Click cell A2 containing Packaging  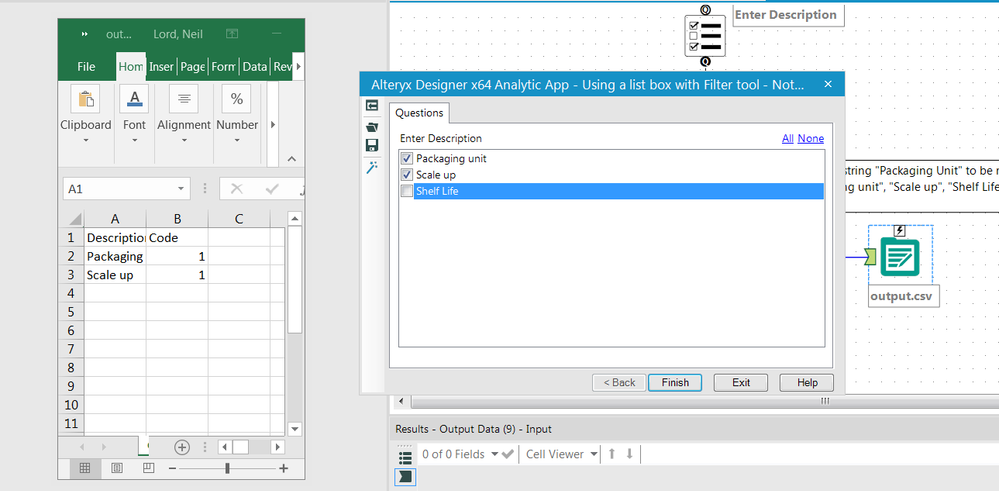coord(115,257)
